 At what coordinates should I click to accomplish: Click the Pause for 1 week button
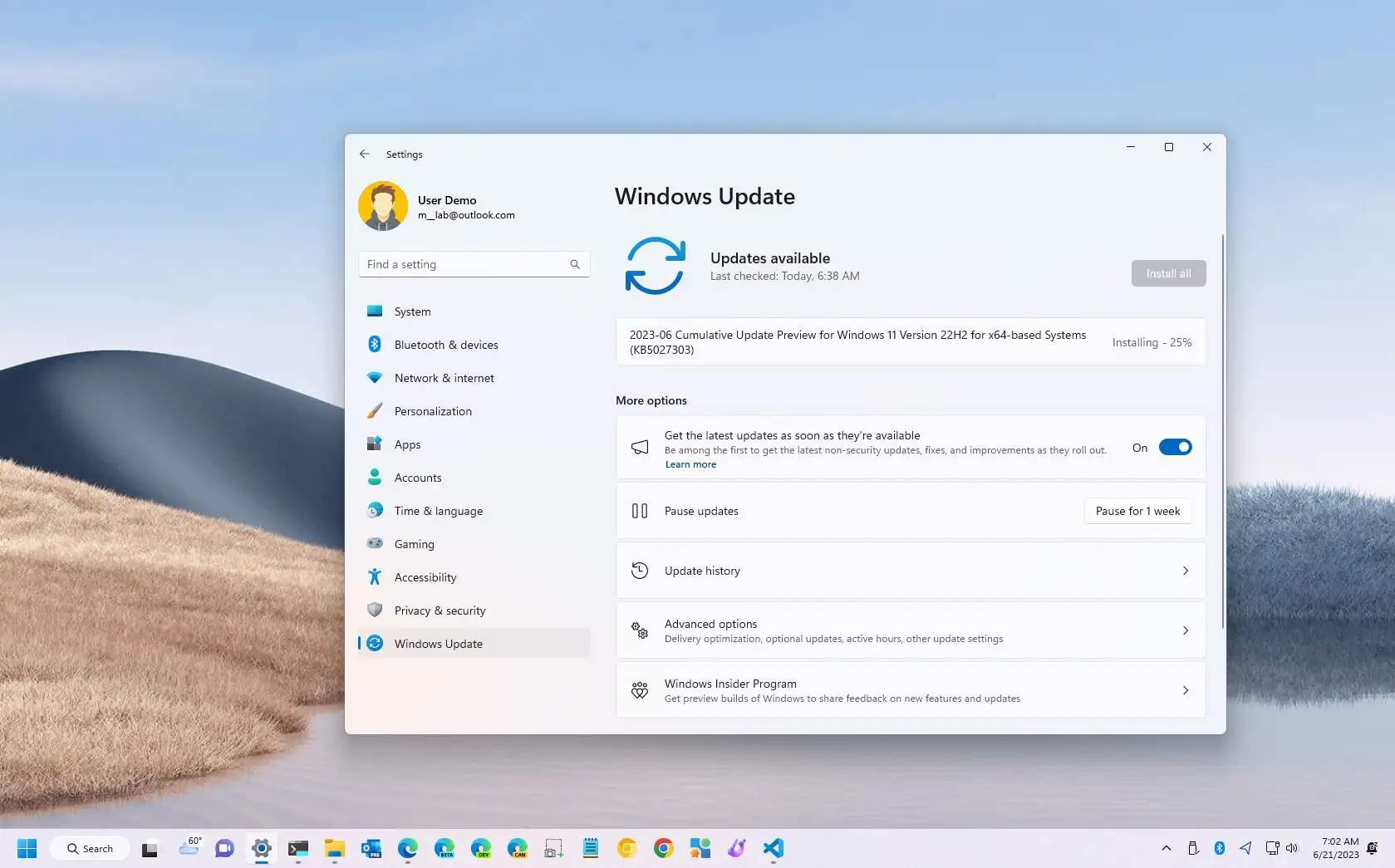(1137, 511)
